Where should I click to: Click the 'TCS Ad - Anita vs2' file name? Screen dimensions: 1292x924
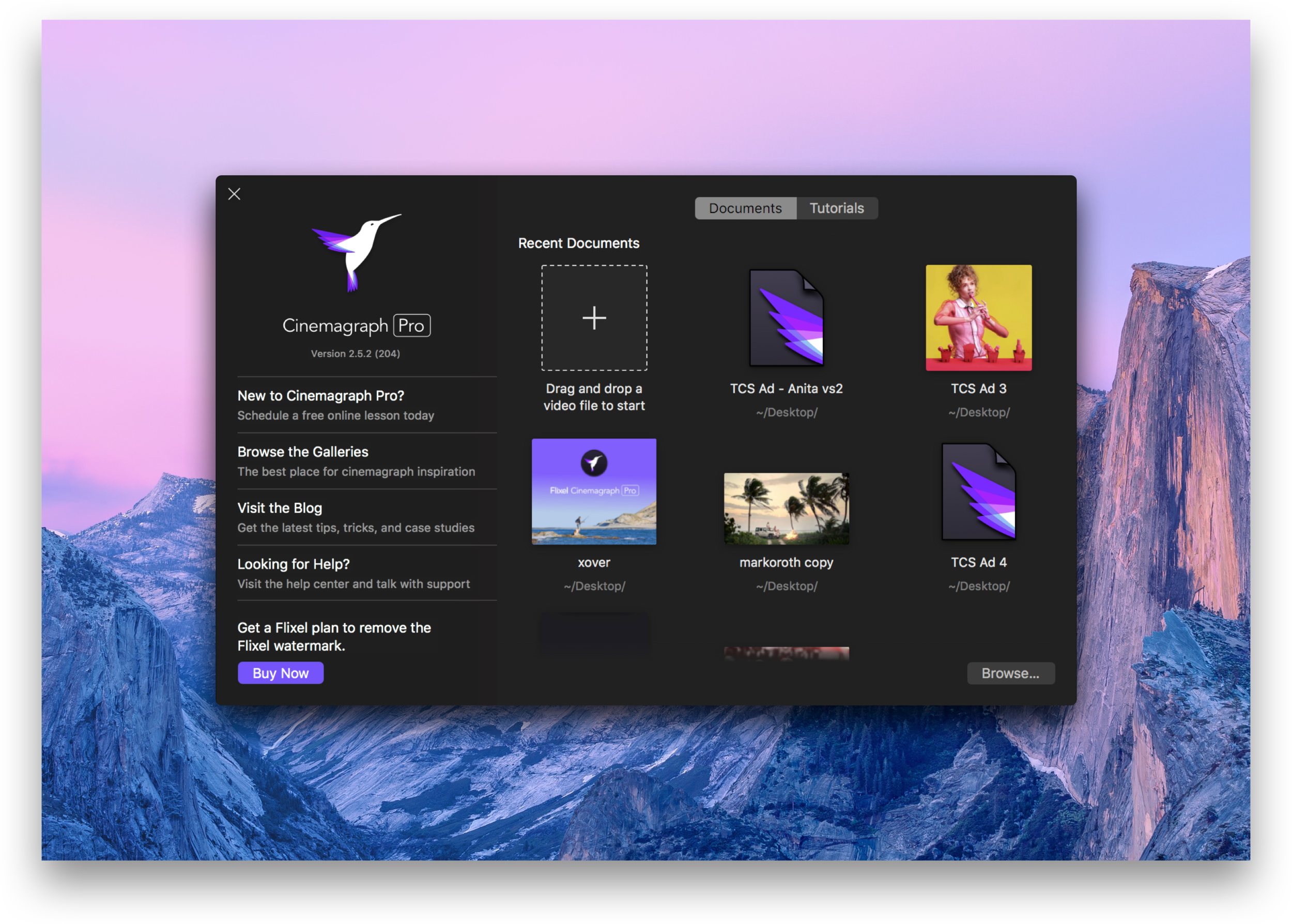click(x=786, y=389)
